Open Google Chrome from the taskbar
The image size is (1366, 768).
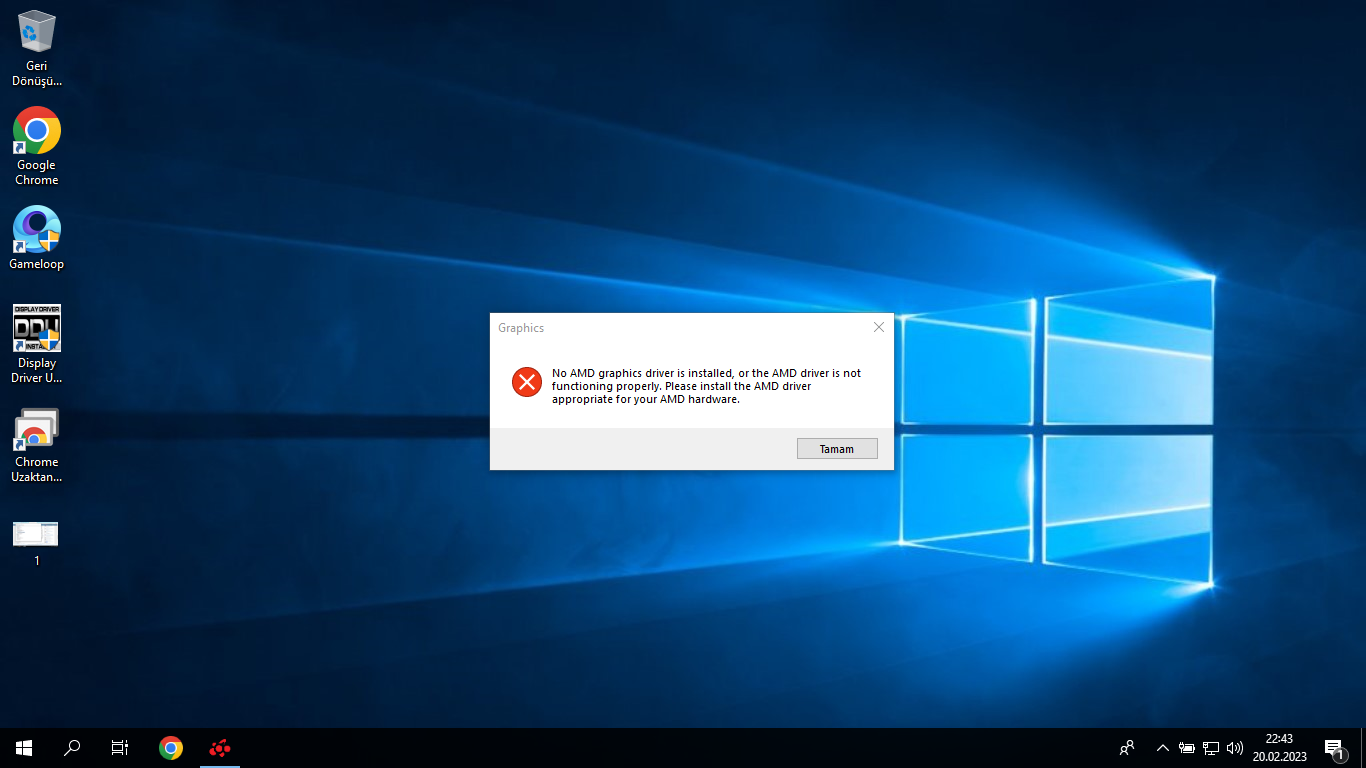tap(171, 747)
